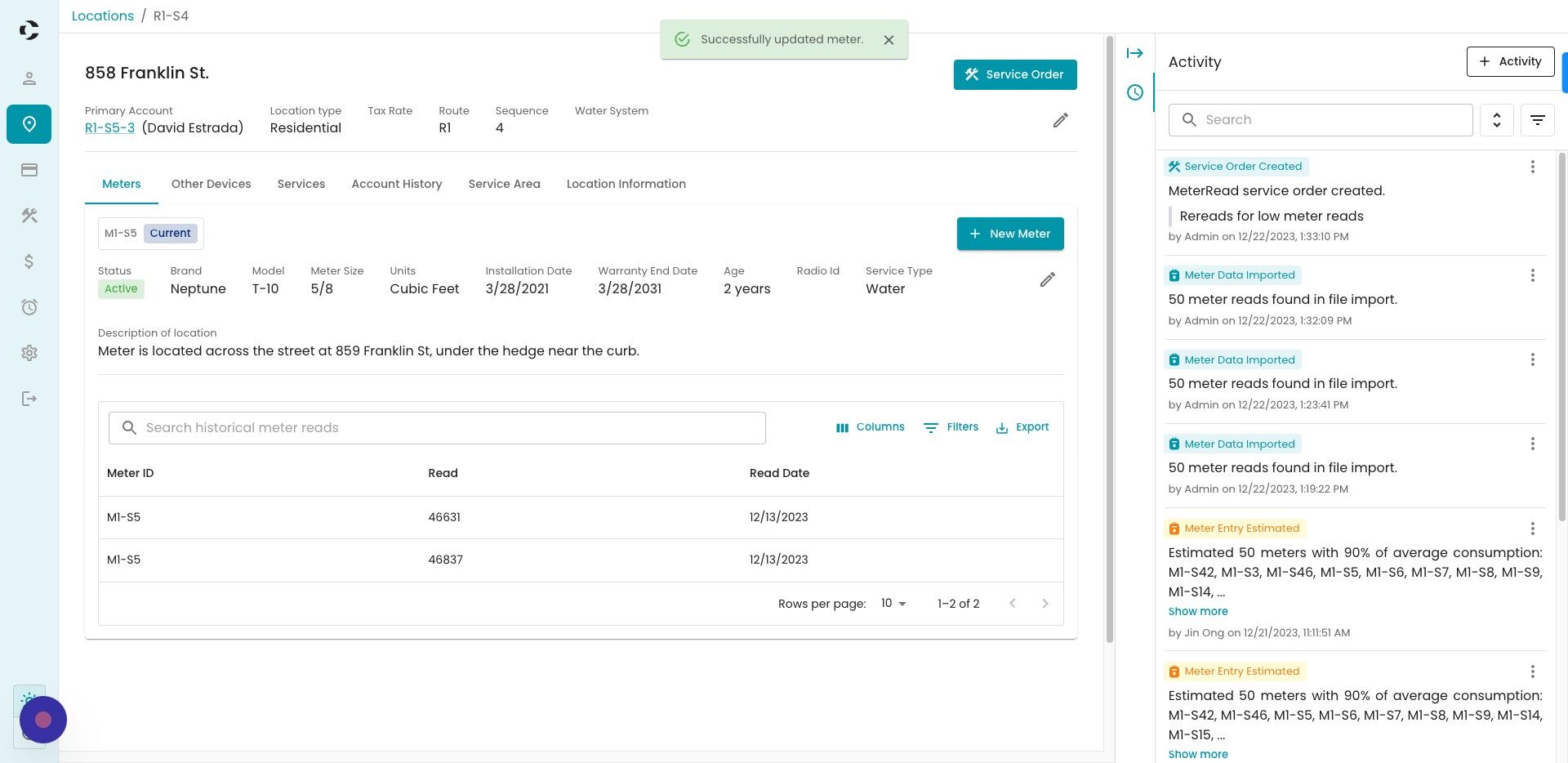Expand Rows per page dropdown
Screen dimensions: 1568x763
click(x=893, y=604)
